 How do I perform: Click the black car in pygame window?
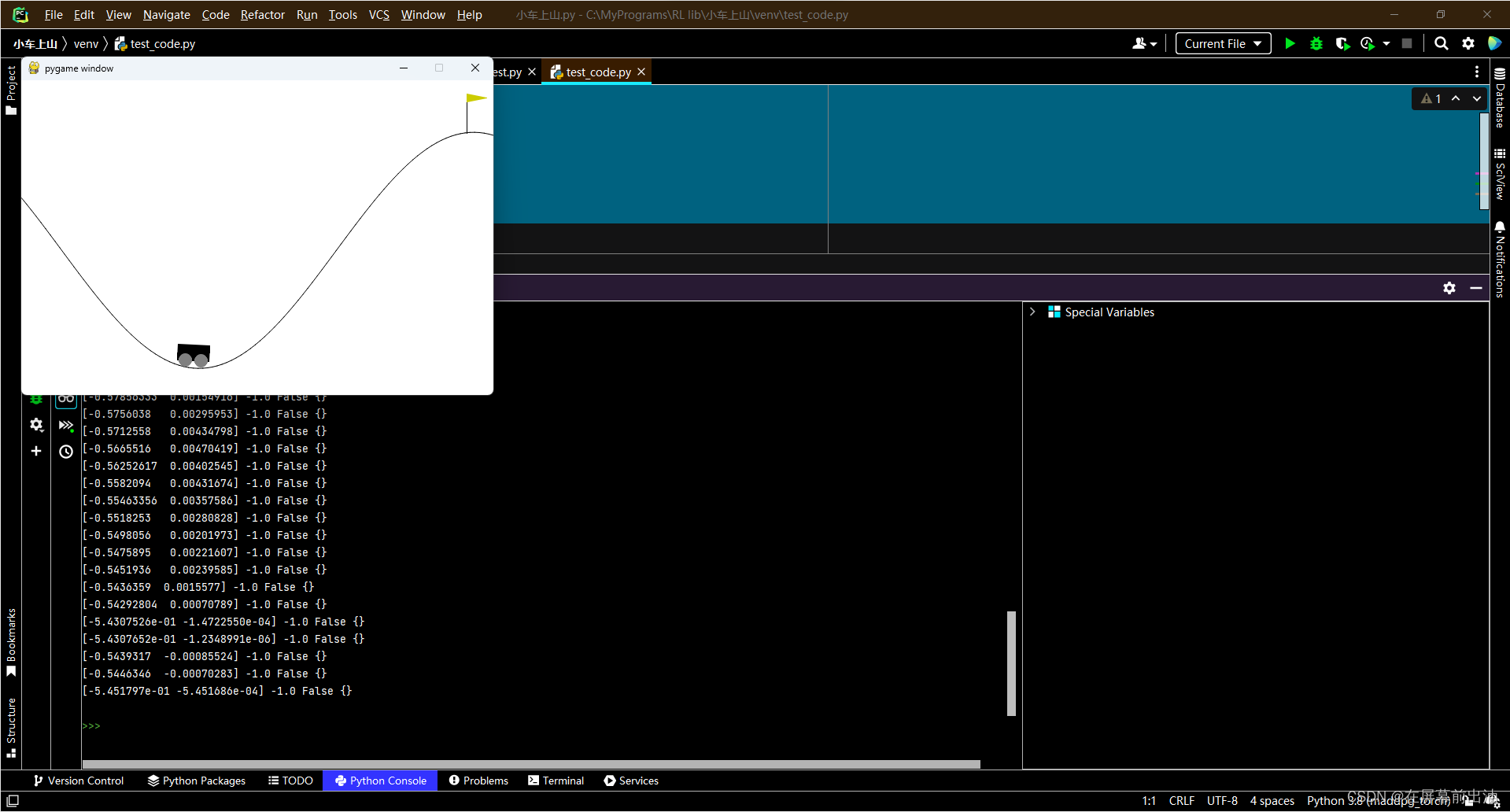(194, 355)
